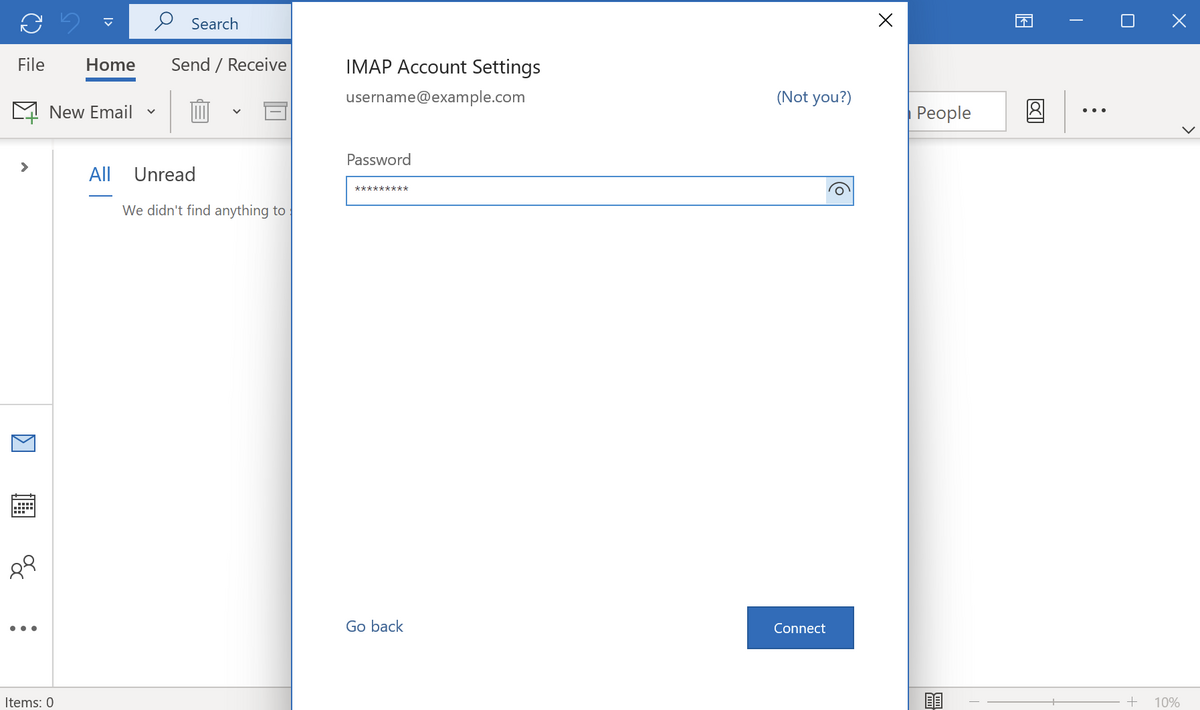The width and height of the screenshot is (1200, 710).
Task: Click the Go back link
Action: pyautogui.click(x=374, y=626)
